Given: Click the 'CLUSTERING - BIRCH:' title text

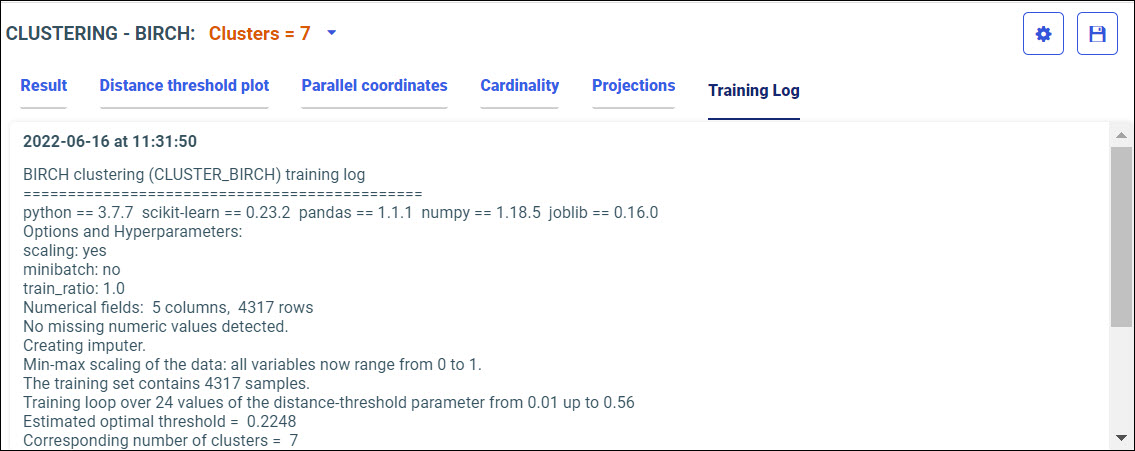Looking at the screenshot, I should tap(101, 33).
